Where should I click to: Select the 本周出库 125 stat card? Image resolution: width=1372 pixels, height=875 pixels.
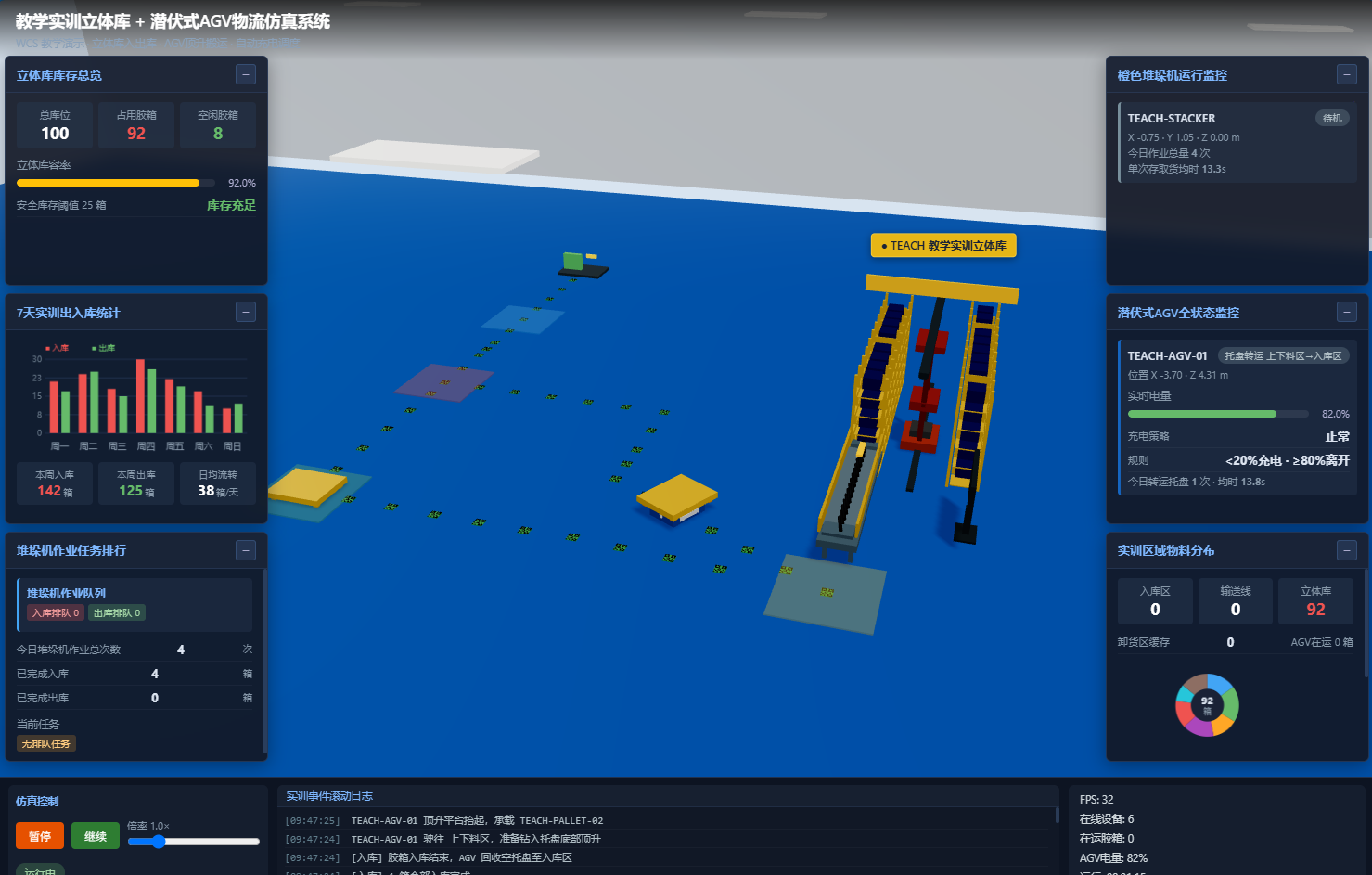pyautogui.click(x=136, y=483)
